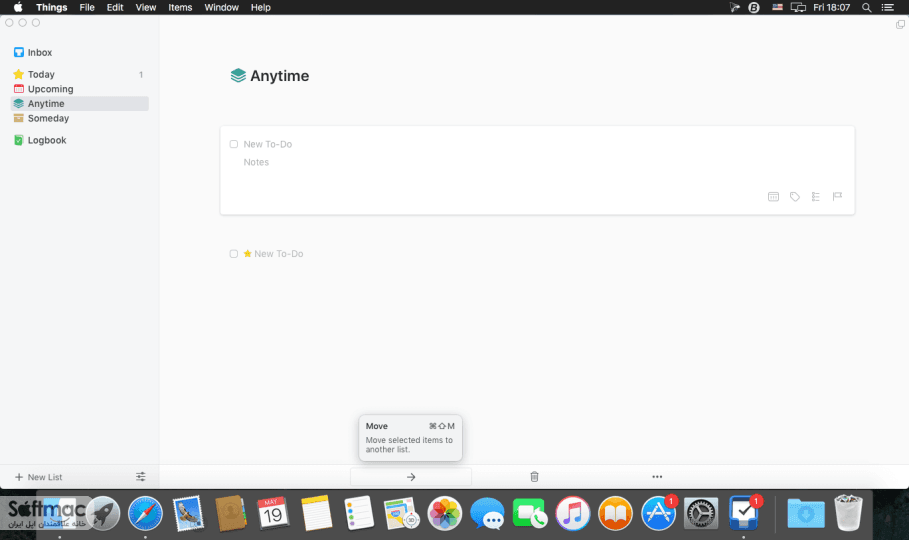Screen dimensions: 909x540
Task: Click the New To-Do title field
Action: coord(267,144)
